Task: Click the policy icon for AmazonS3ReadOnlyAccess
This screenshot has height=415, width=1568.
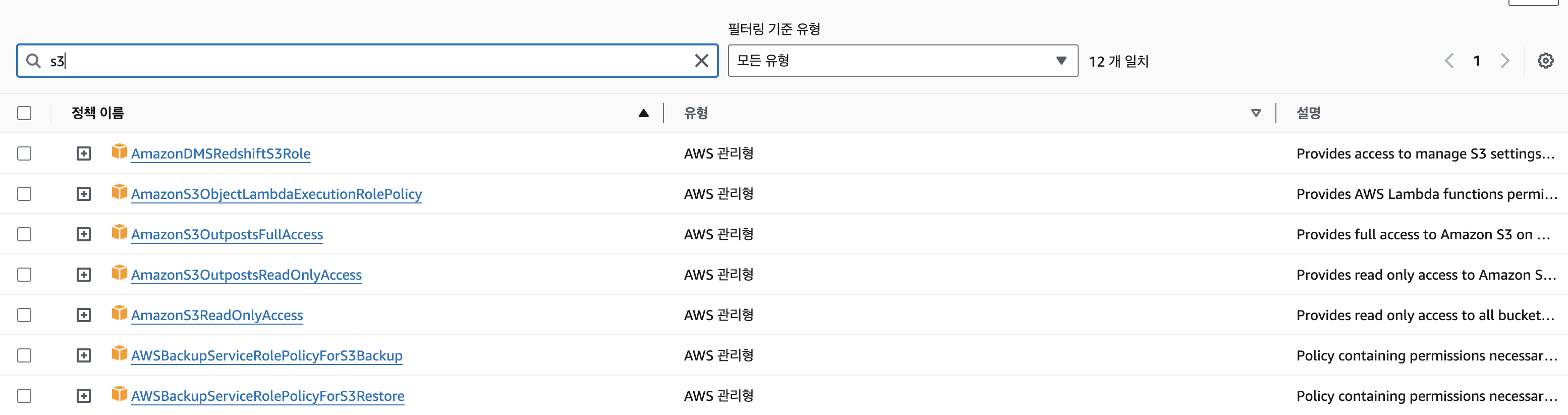Action: [x=119, y=313]
